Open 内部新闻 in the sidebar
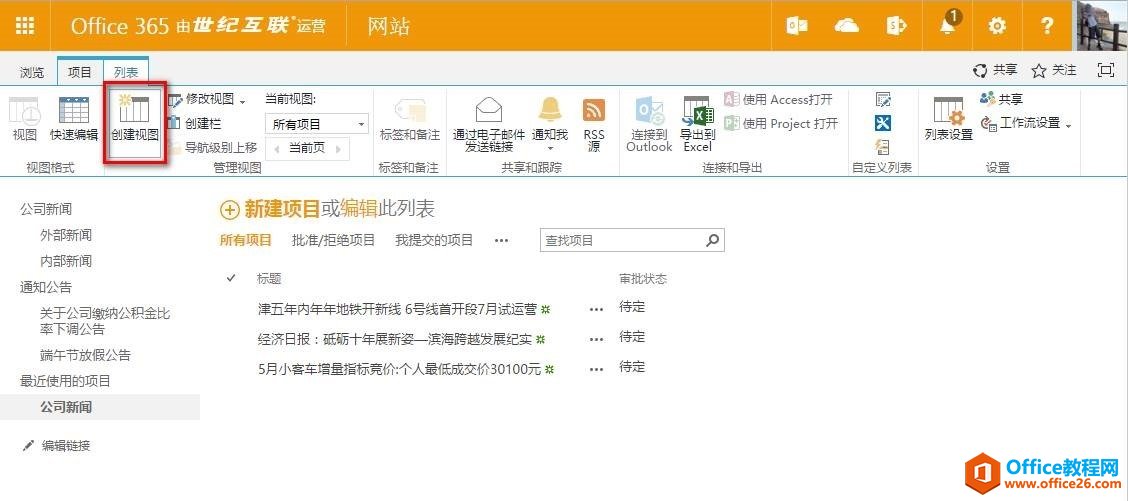Viewport: 1128px width, 501px height. click(x=66, y=261)
